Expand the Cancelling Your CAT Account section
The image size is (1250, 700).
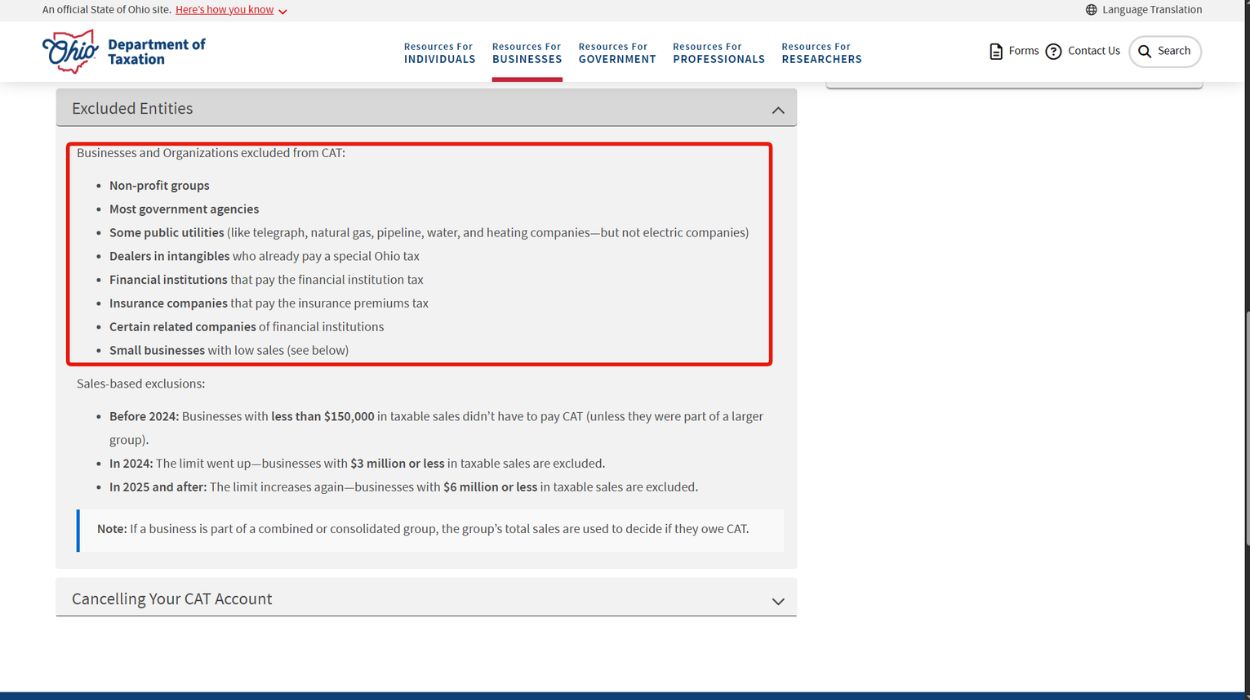[778, 600]
